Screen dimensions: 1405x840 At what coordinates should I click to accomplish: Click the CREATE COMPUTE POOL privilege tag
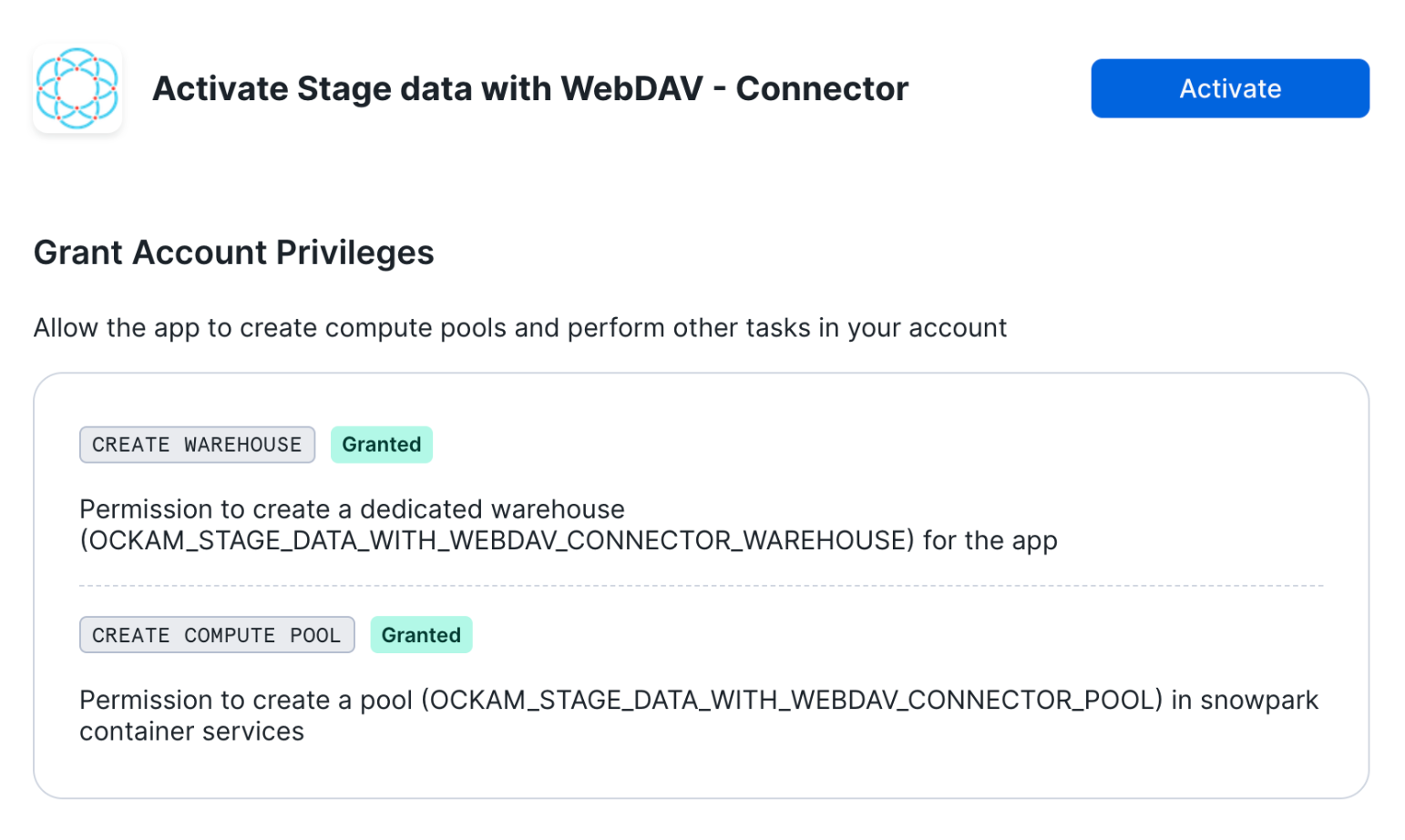click(216, 635)
